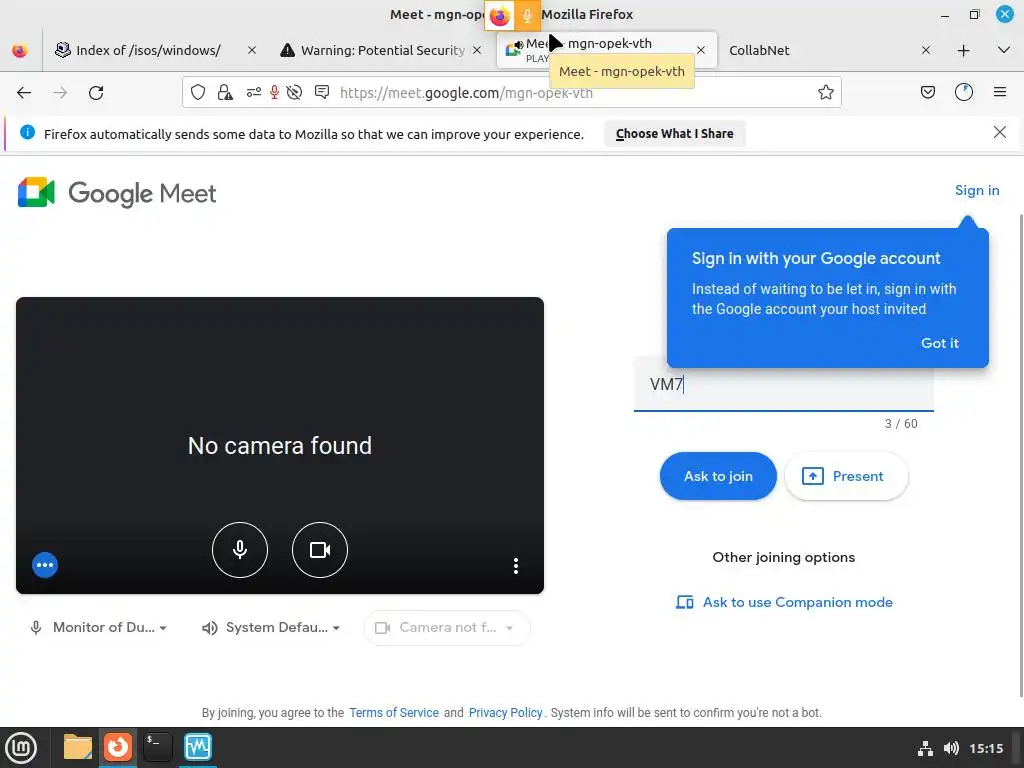The image size is (1024, 768).
Task: Open the Firefox account icon
Action: pyautogui.click(x=964, y=93)
